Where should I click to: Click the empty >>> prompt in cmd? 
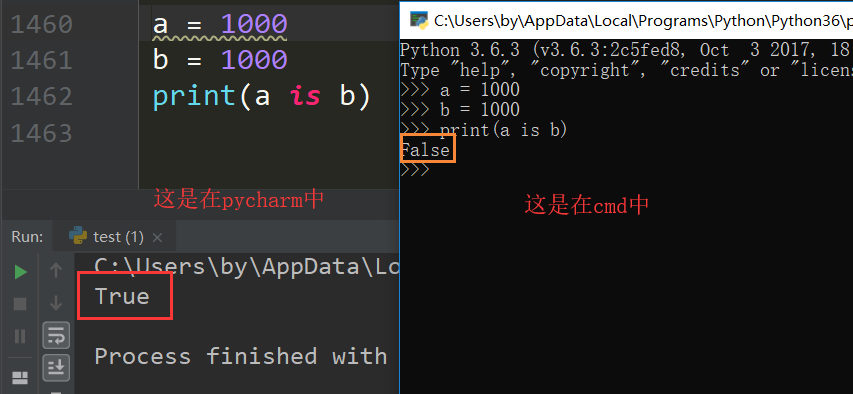(415, 170)
